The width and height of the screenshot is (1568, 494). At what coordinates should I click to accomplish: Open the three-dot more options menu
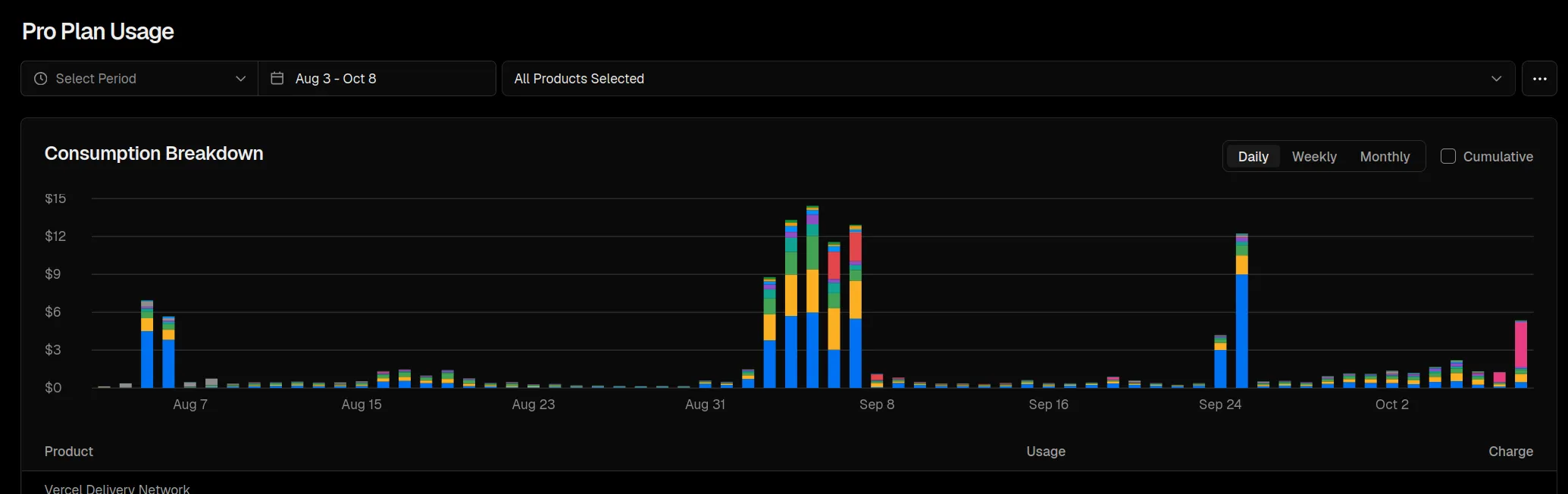point(1539,79)
